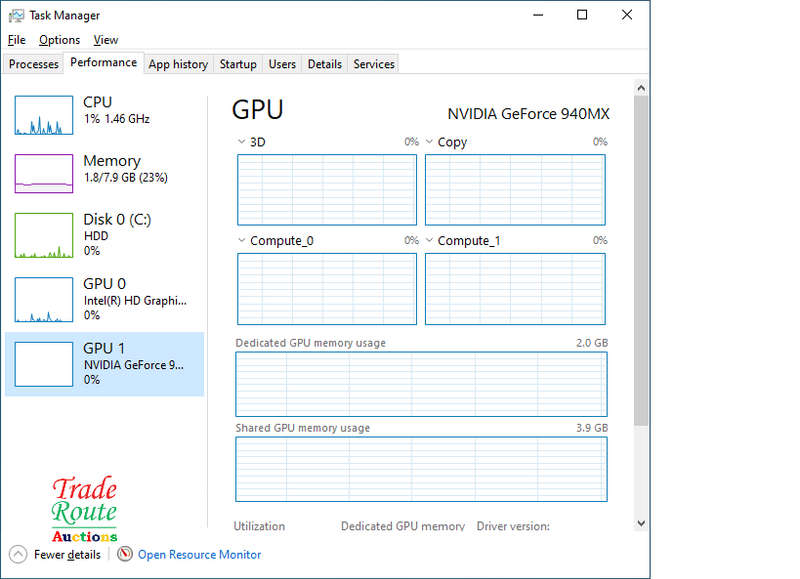Click the 2.0 GB dedicated memory value
Image resolution: width=800 pixels, height=579 pixels.
point(592,343)
